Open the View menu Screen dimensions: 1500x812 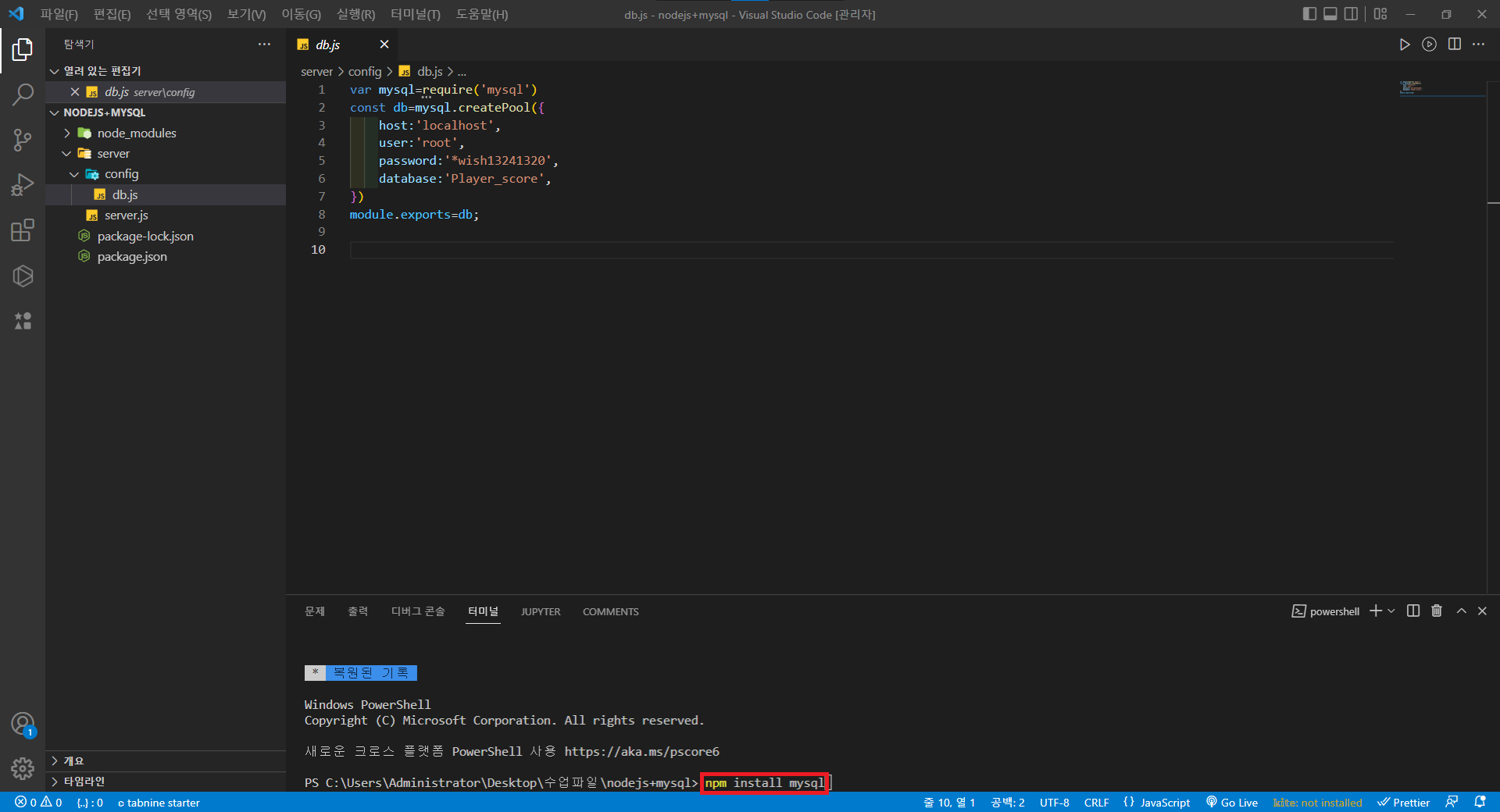pos(246,14)
